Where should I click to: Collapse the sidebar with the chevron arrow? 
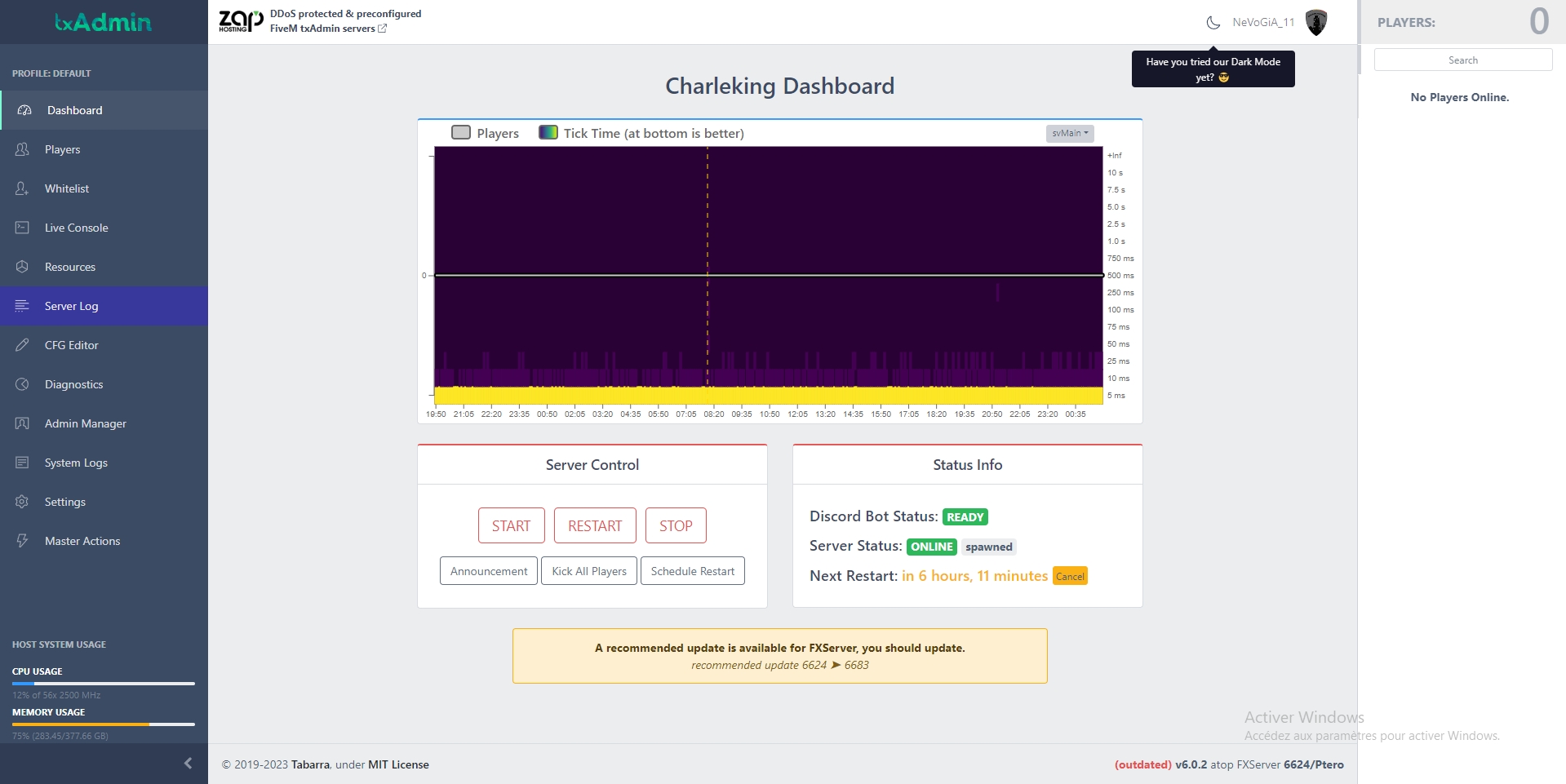coord(188,764)
